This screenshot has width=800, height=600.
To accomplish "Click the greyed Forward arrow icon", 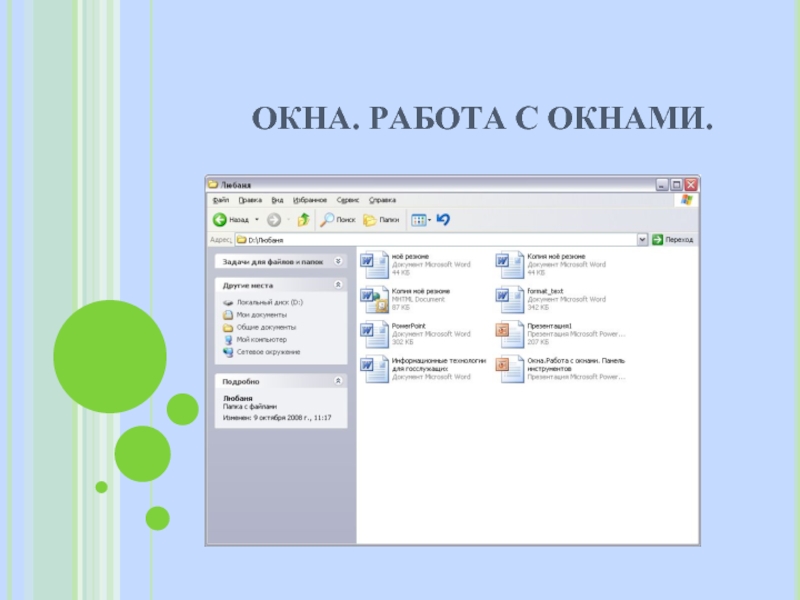I will click(x=274, y=220).
